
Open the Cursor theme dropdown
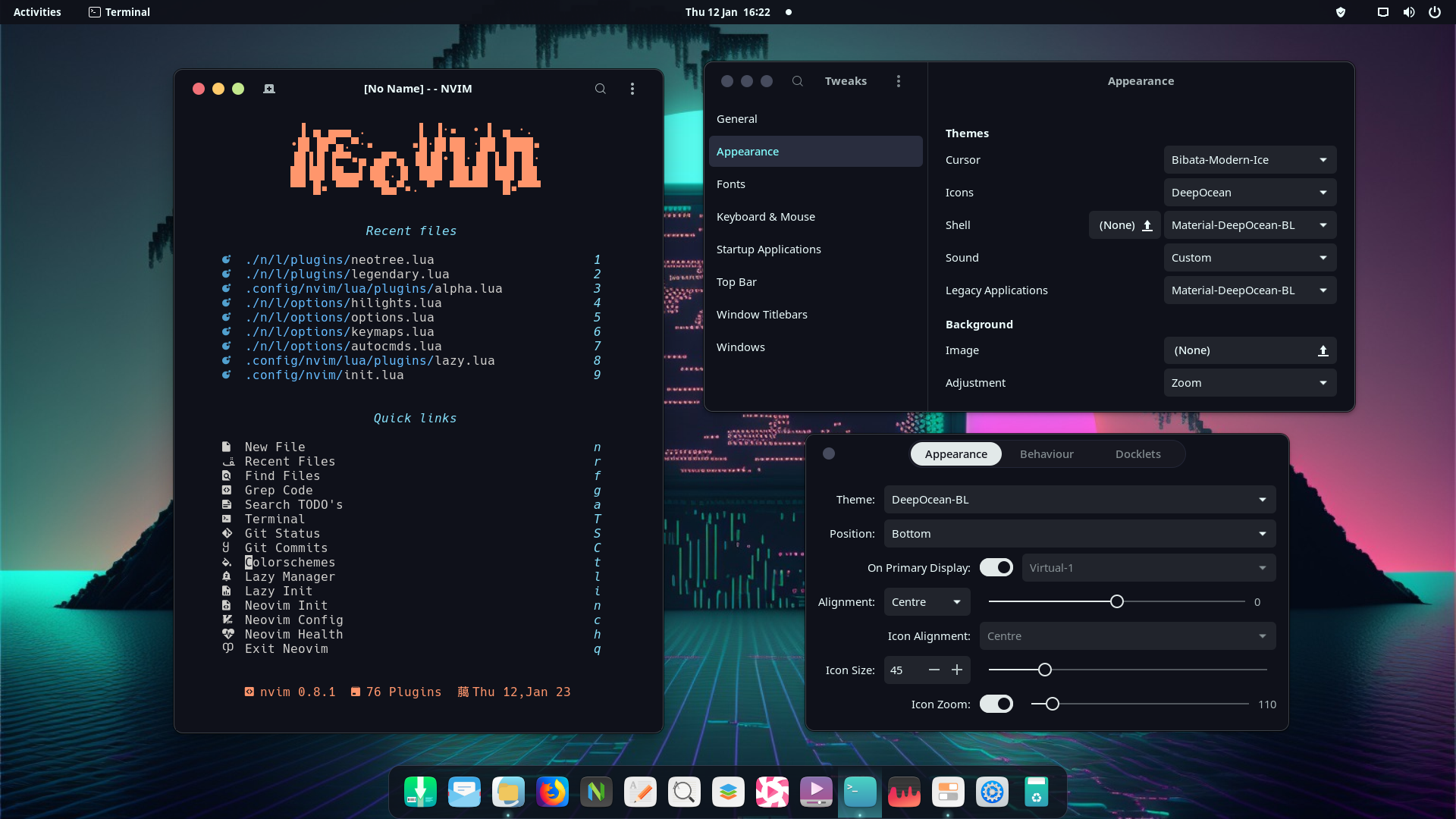pyautogui.click(x=1250, y=160)
